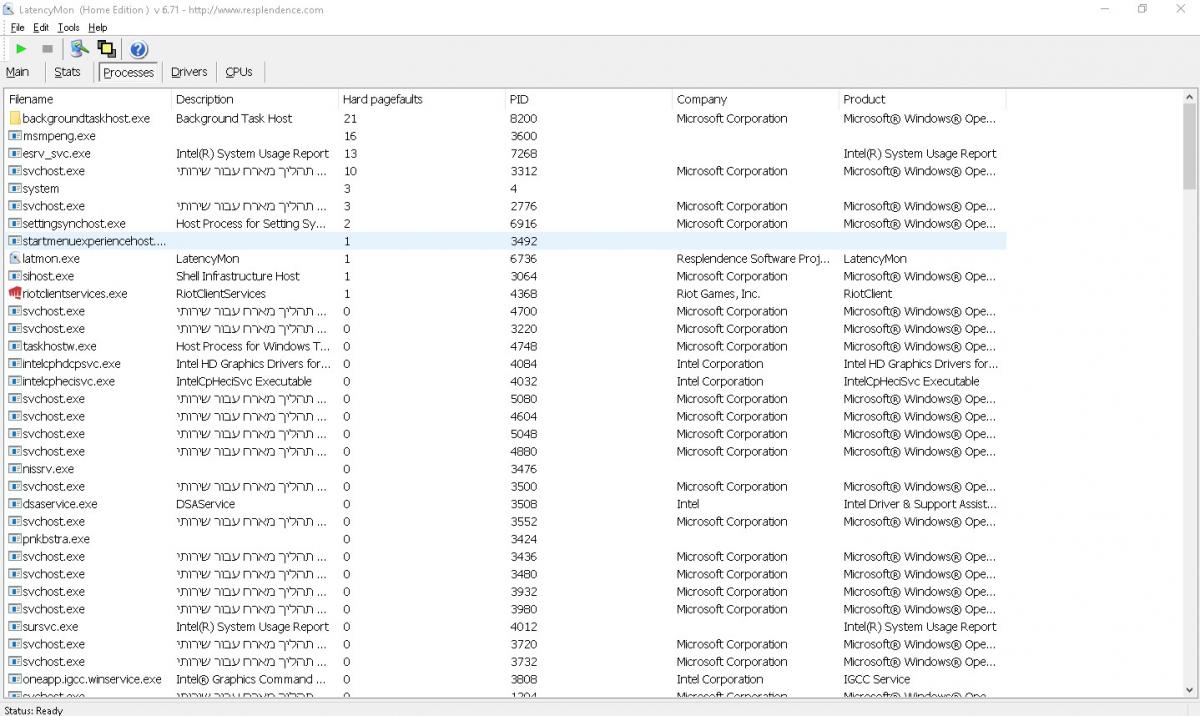Open the File menu
This screenshot has height=716, width=1200.
pyautogui.click(x=17, y=28)
